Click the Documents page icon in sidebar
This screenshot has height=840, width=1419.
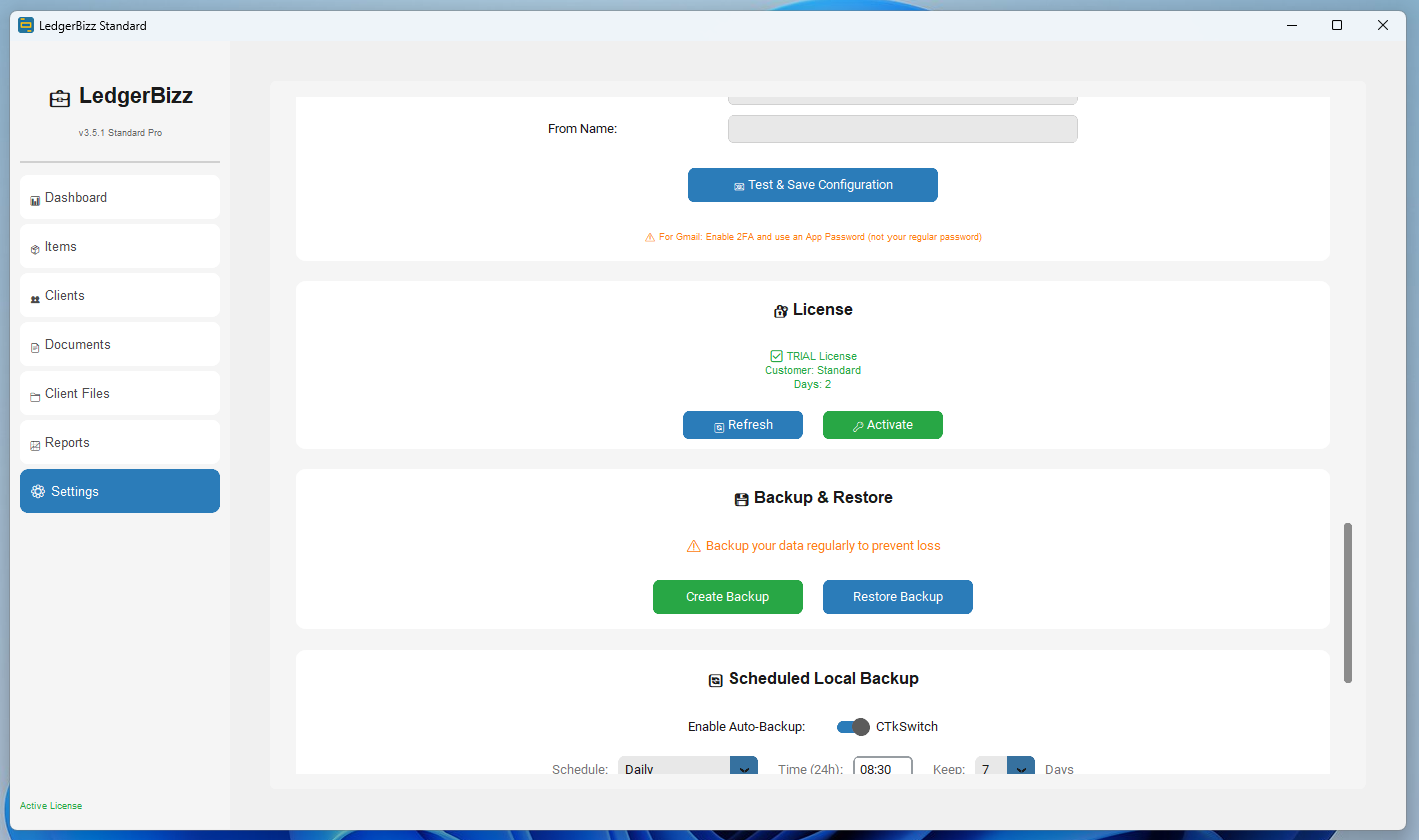click(35, 347)
